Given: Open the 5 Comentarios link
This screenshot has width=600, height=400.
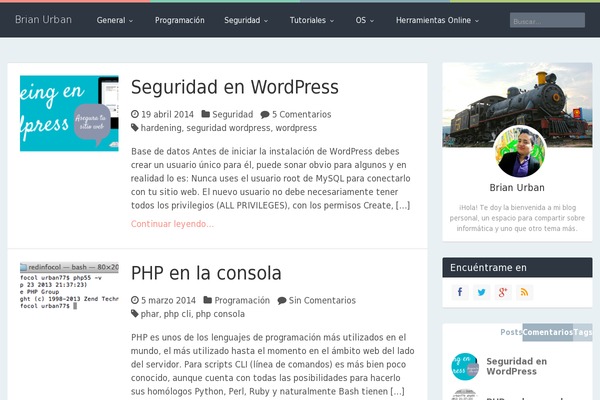Looking at the screenshot, I should 302,114.
